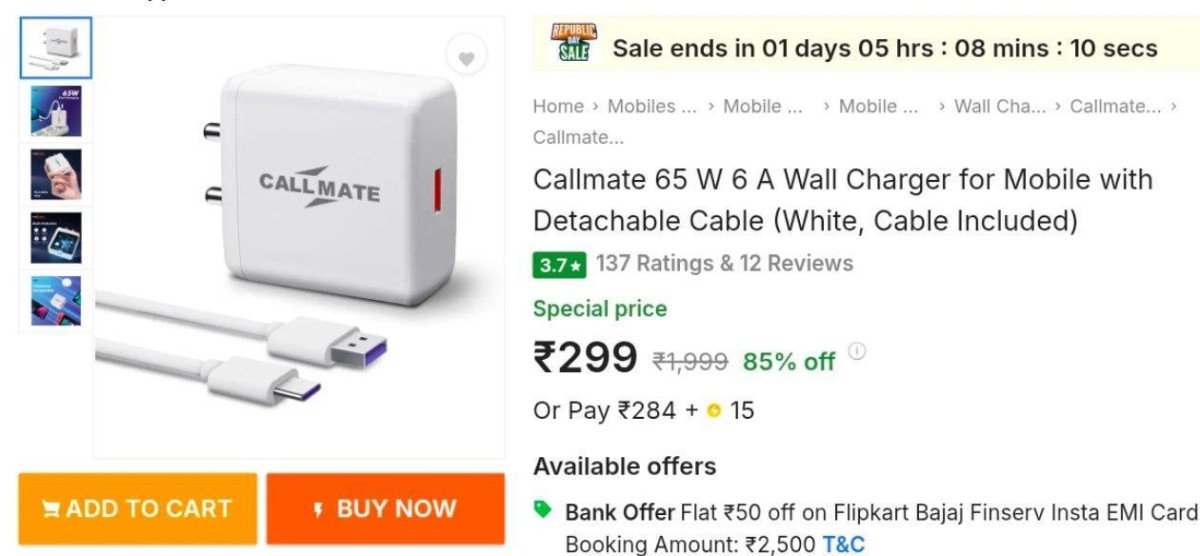This screenshot has height=556, width=1200.
Task: Open 137 Ratings & 12 Reviews
Action: point(724,264)
